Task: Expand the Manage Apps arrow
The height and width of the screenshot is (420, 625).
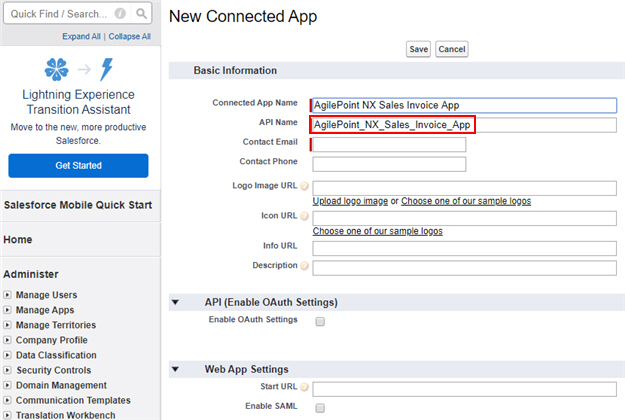Action: click(7, 310)
